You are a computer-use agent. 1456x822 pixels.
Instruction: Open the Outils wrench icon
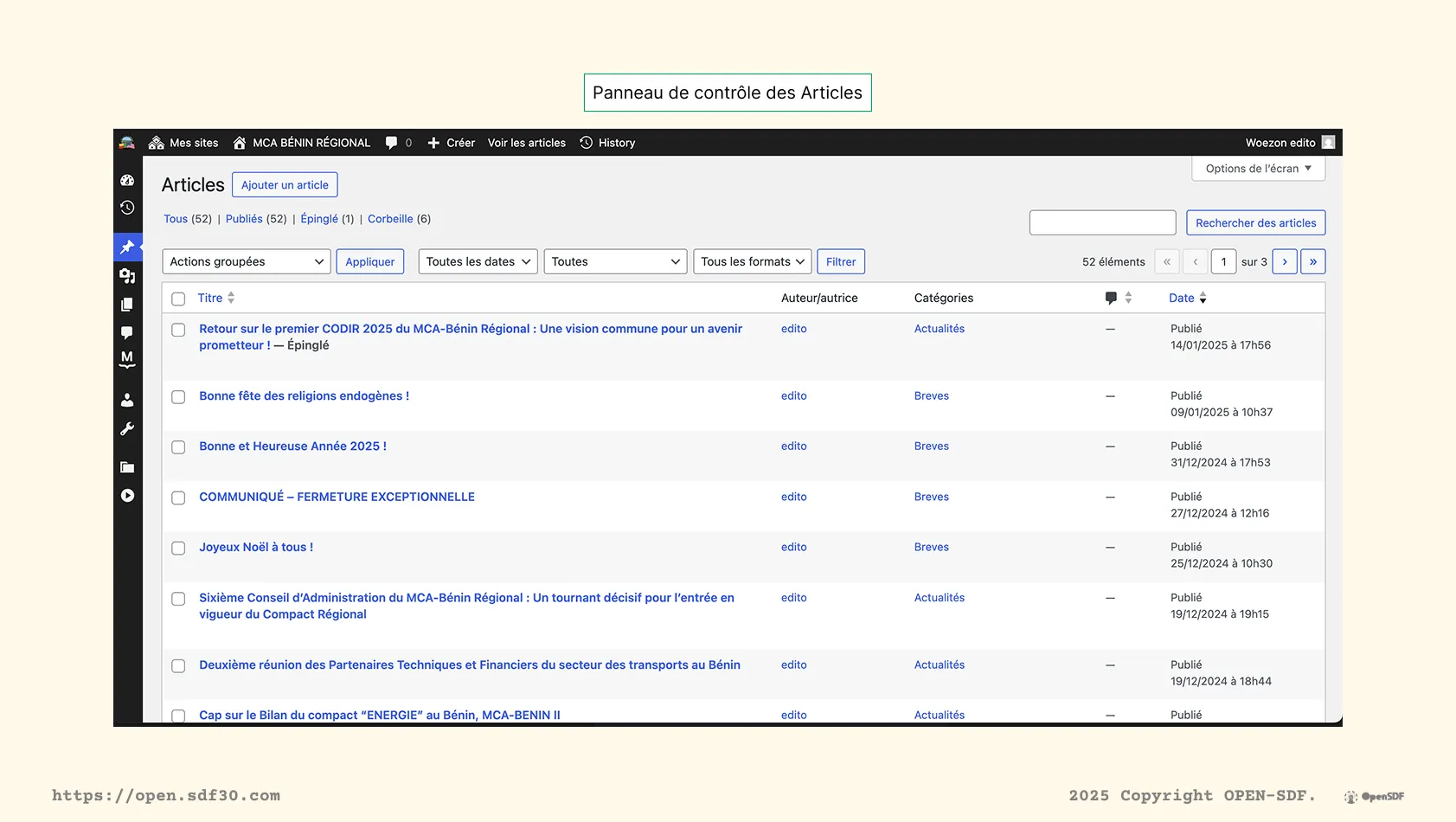(127, 428)
